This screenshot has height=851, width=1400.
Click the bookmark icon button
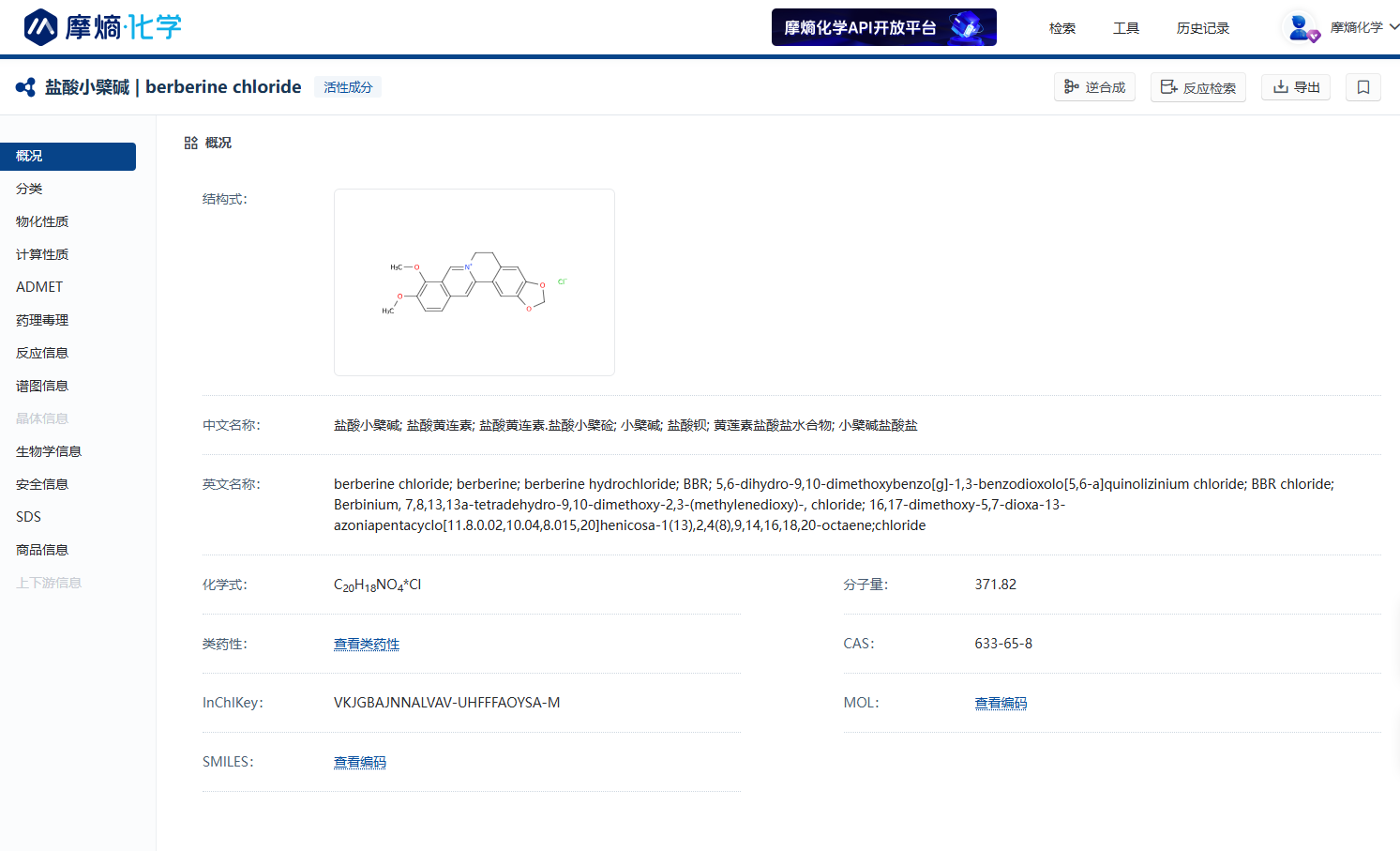pyautogui.click(x=1362, y=87)
